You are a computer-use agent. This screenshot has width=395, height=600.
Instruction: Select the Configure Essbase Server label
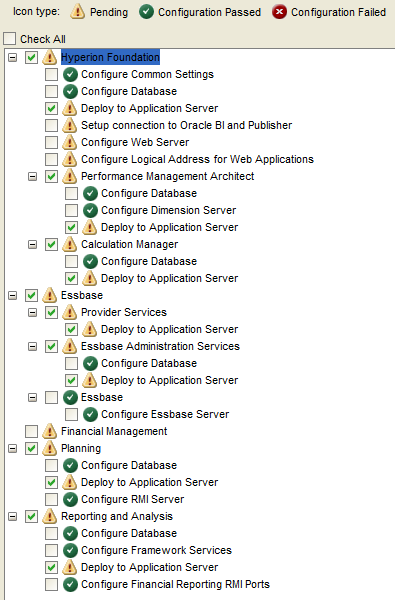[165, 414]
